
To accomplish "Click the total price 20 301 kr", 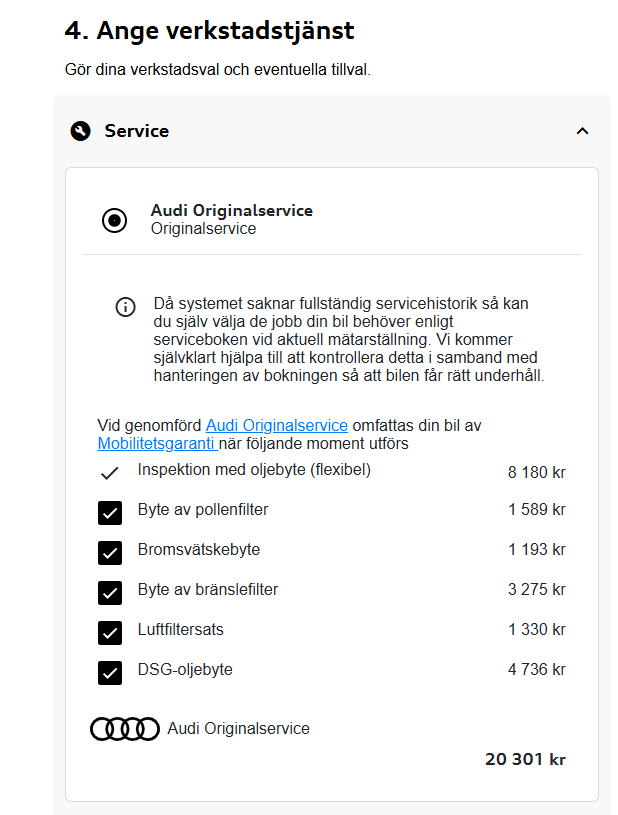I will [x=525, y=759].
